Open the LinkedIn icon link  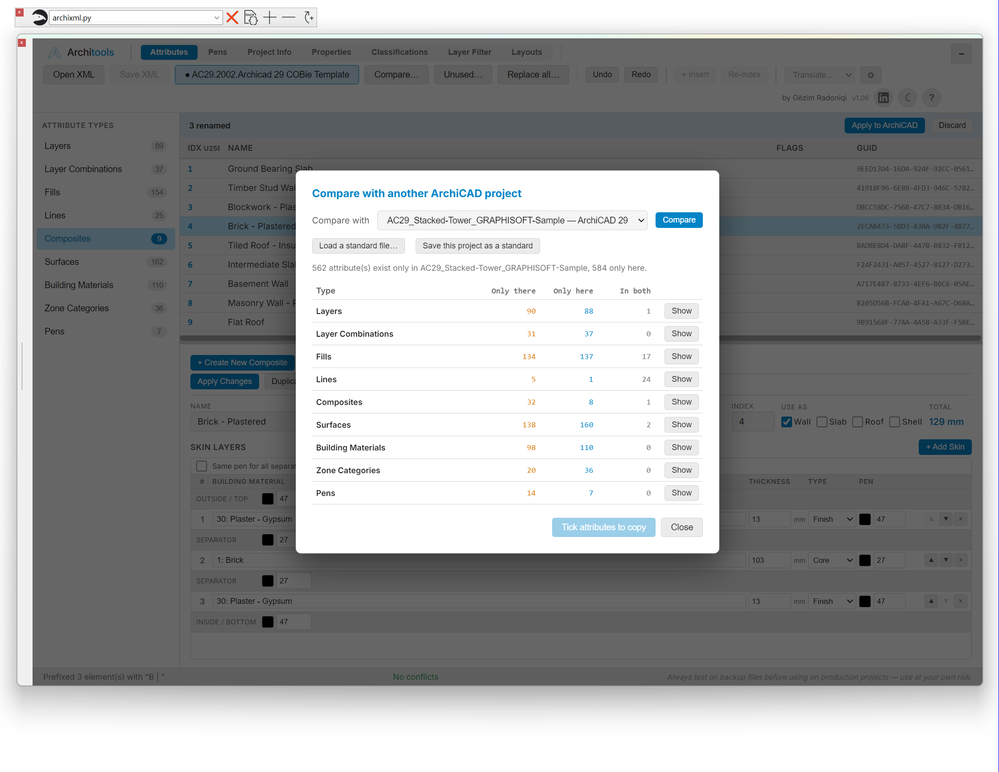pos(883,97)
